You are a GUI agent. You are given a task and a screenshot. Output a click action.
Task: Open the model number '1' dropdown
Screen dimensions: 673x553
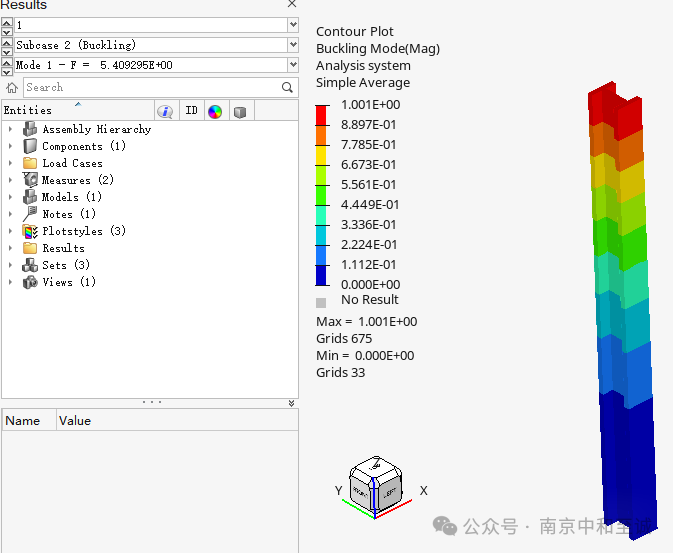(293, 25)
